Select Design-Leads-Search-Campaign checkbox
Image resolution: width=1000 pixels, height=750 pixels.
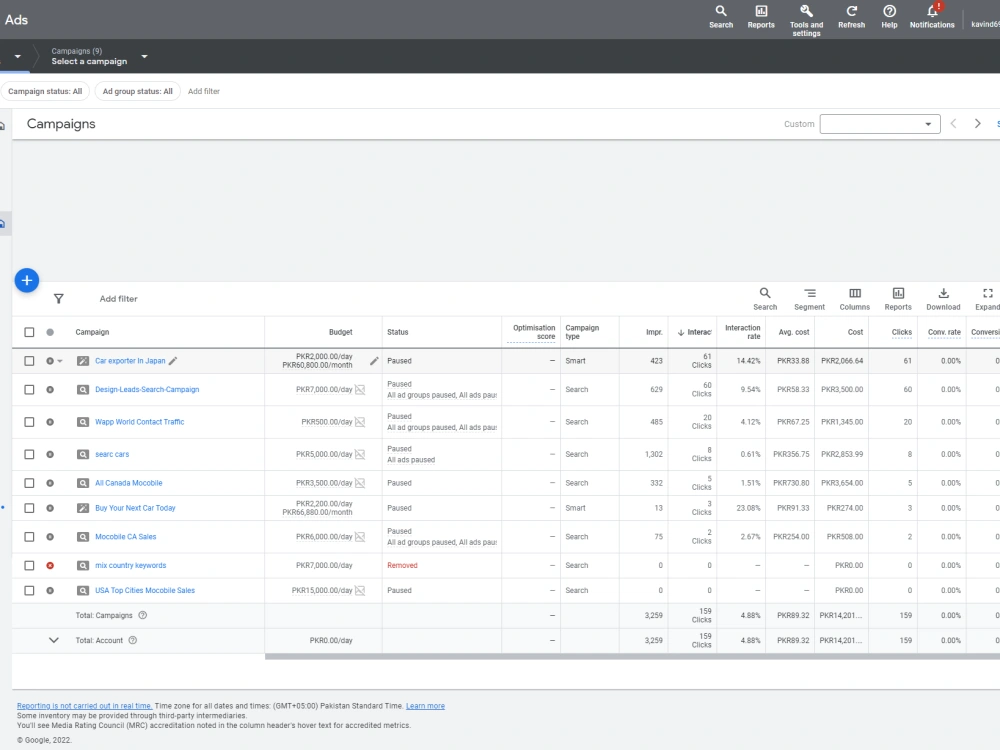point(29,390)
